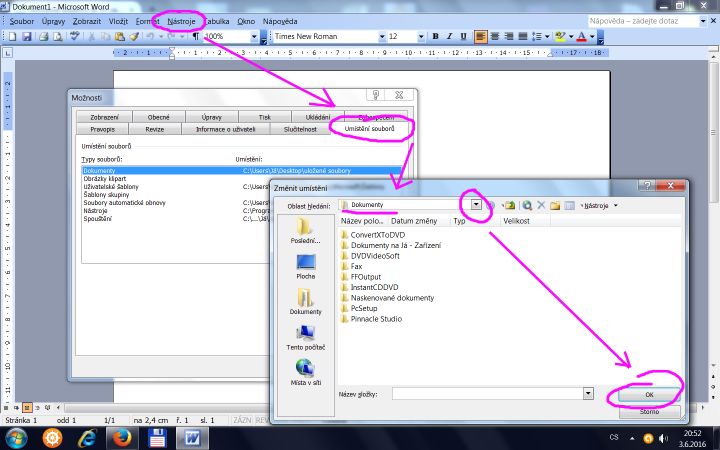The width and height of the screenshot is (720, 450).
Task: Open the Views icon in file dialog toolbar
Action: (x=569, y=205)
